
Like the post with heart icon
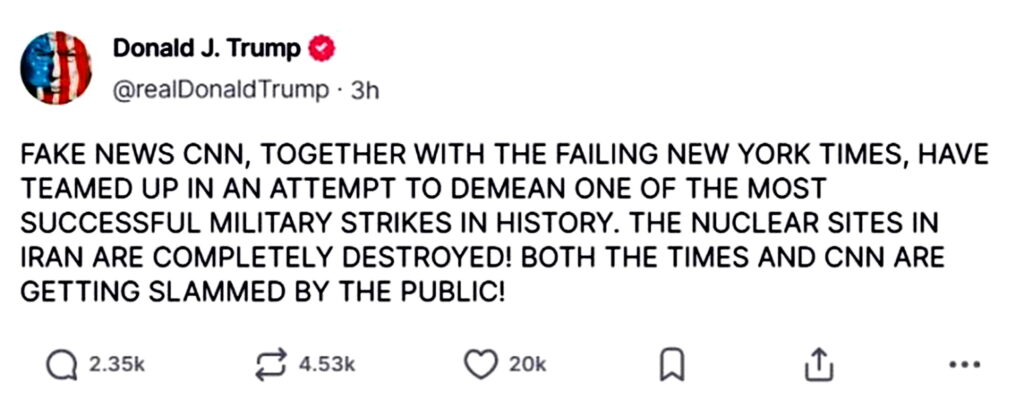pyautogui.click(x=481, y=365)
